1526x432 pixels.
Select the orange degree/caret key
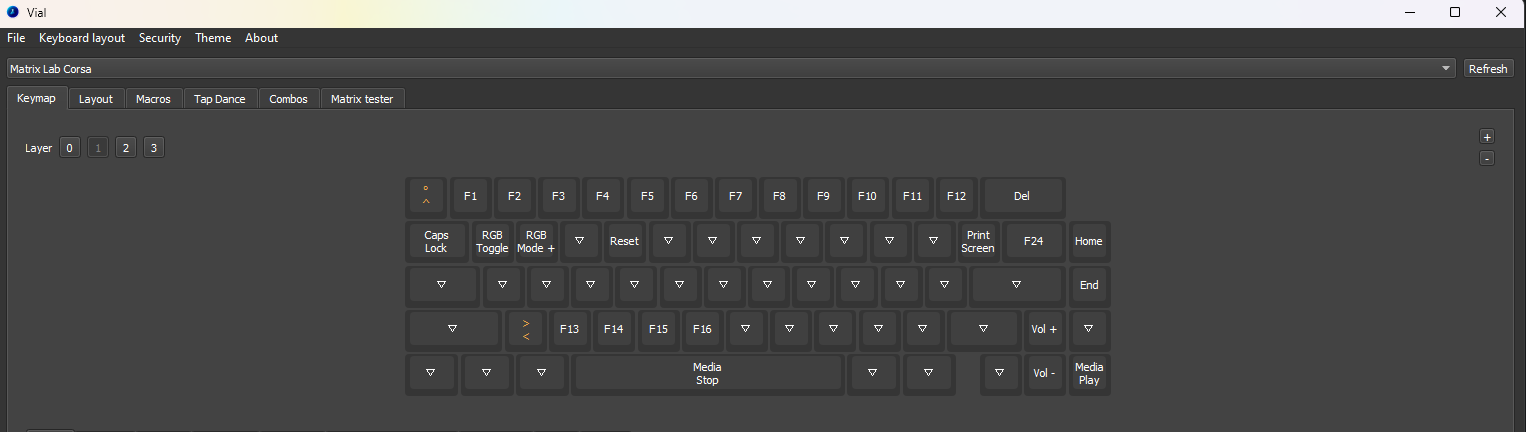pos(426,196)
